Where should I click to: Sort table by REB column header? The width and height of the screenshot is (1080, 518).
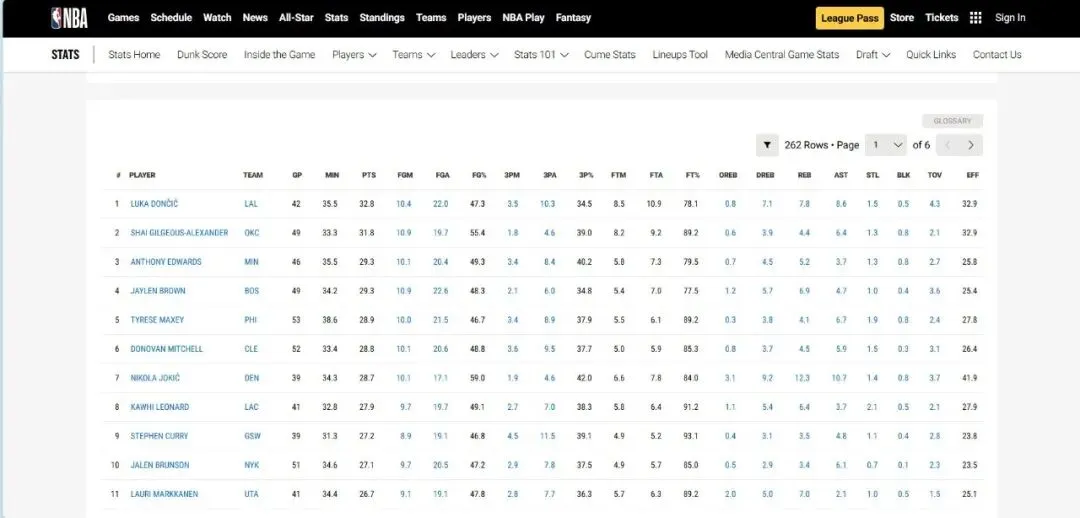[804, 176]
